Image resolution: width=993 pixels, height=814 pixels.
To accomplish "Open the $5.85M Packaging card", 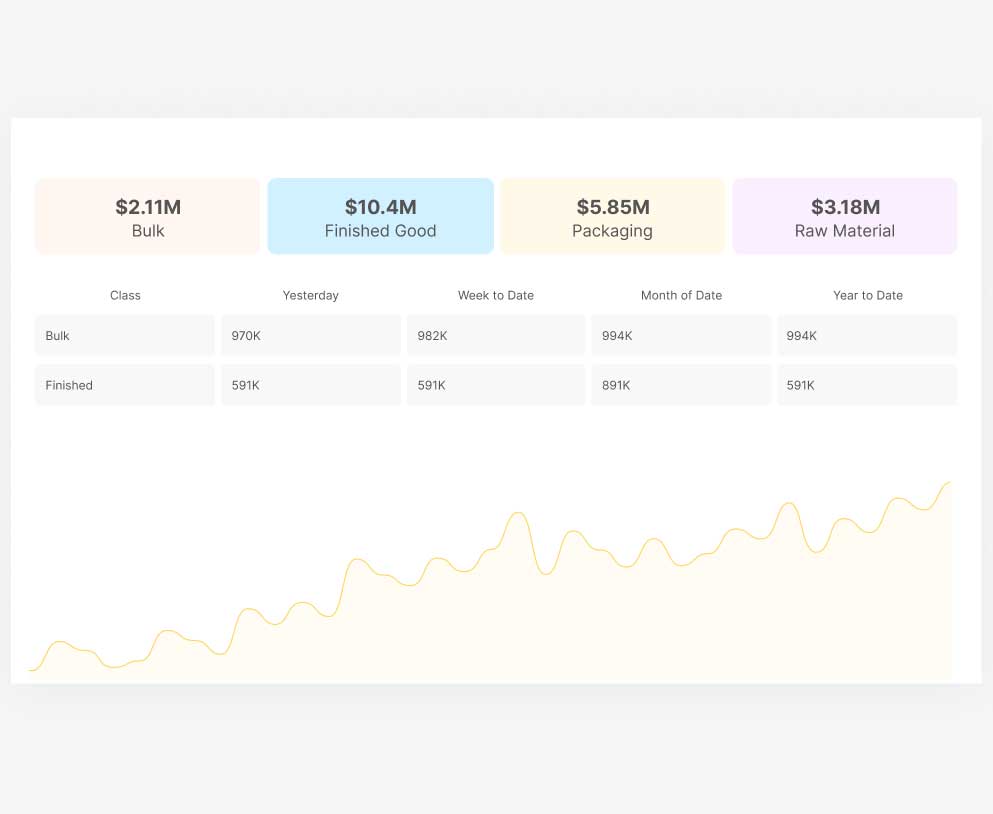I will coord(612,217).
